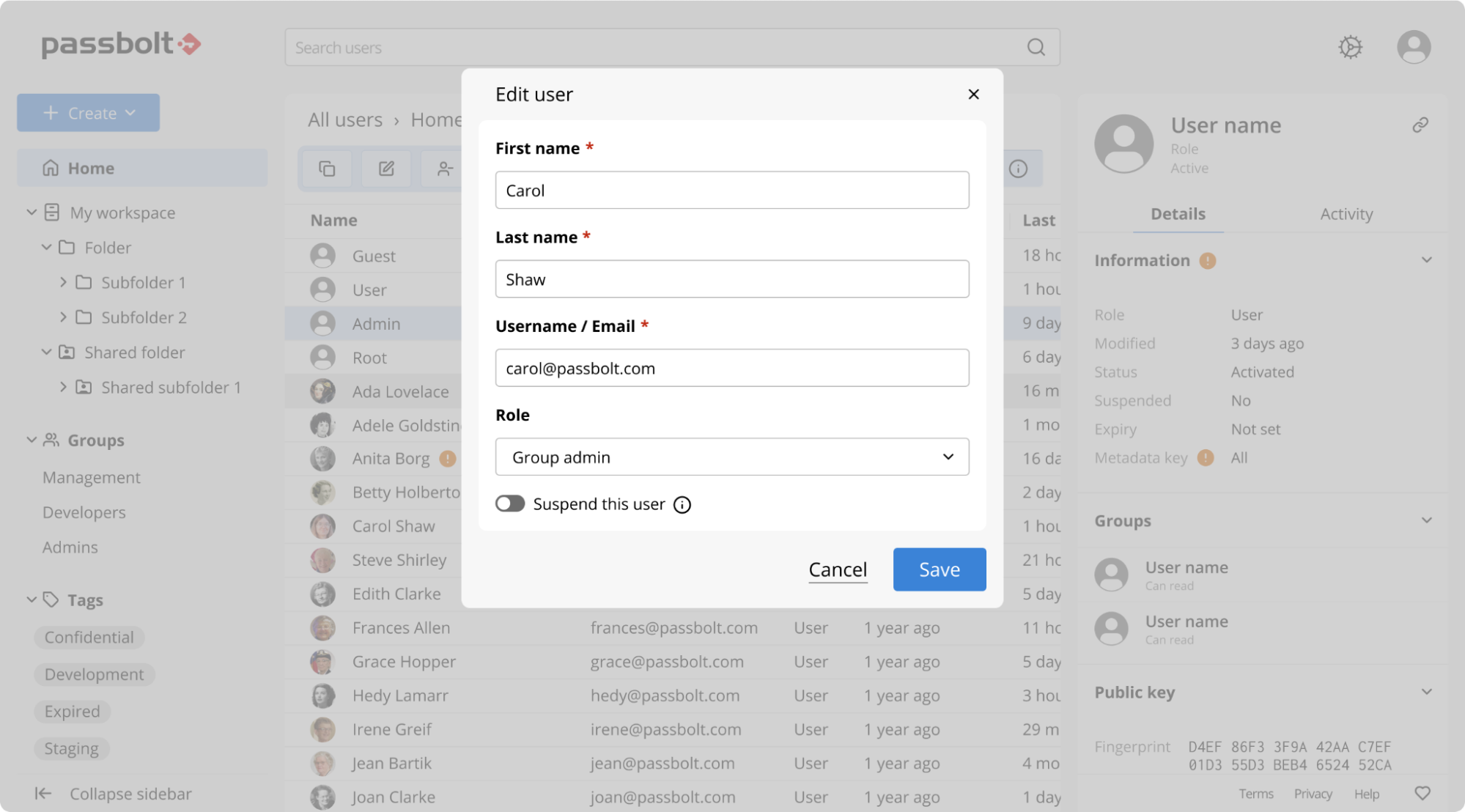The image size is (1465, 812).
Task: Click the First name input field
Action: click(x=731, y=191)
